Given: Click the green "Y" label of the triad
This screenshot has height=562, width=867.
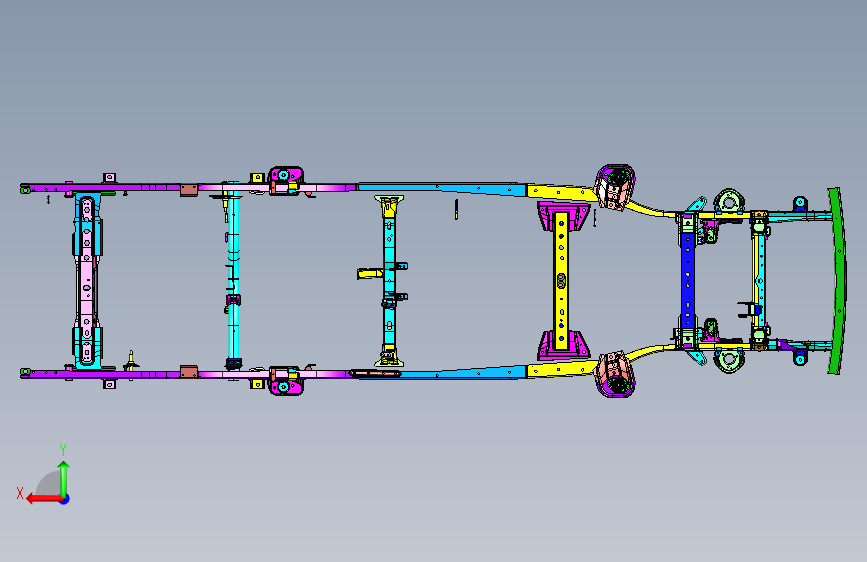Looking at the screenshot, I should pos(63,449).
